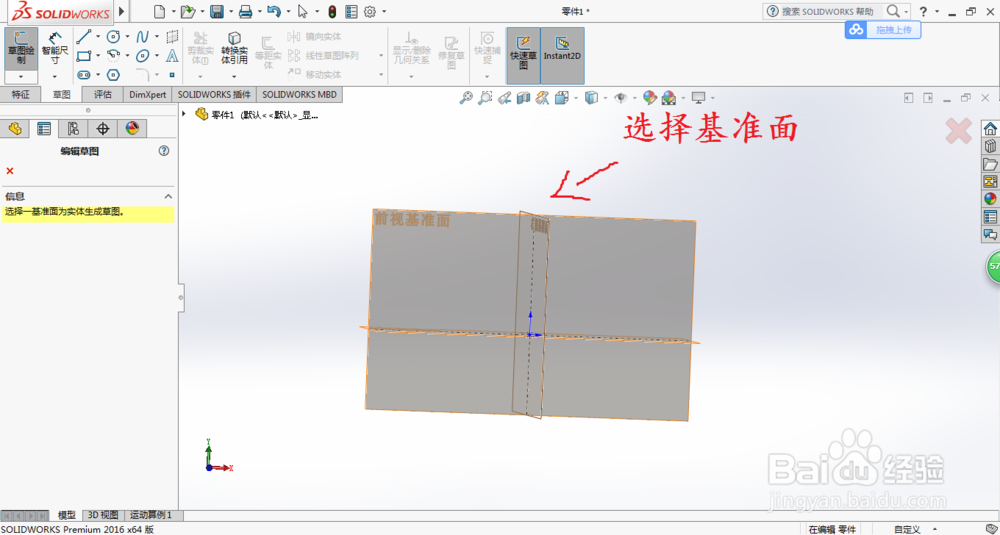Image resolution: width=1000 pixels, height=535 pixels.
Task: Open the Circle tool dropdown arrow
Action: (x=127, y=37)
